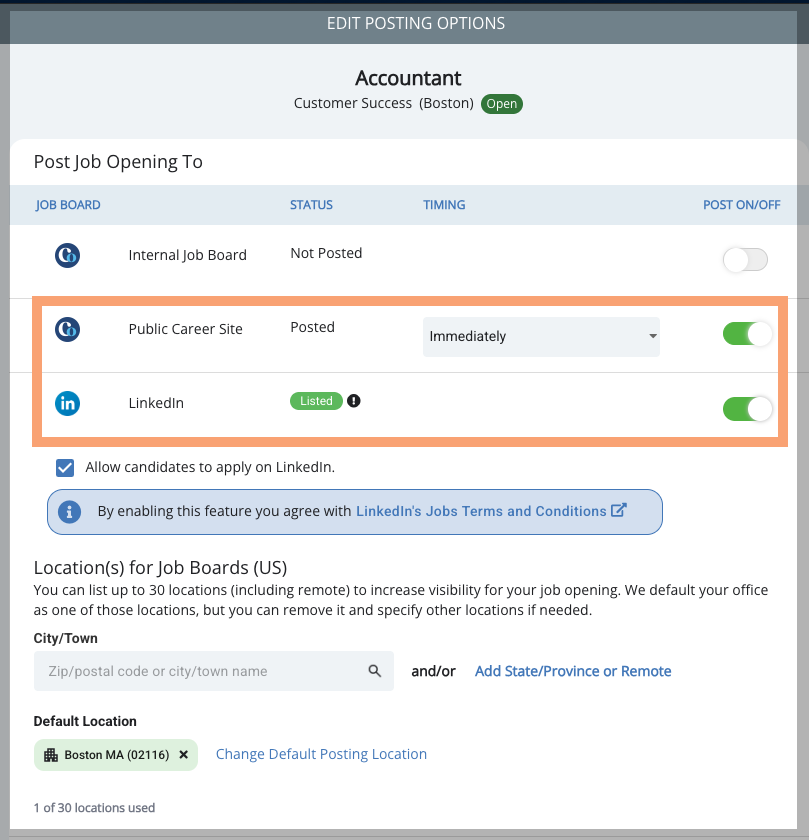The width and height of the screenshot is (809, 840).
Task: Click the building icon in the Boston location chip
Action: tap(51, 754)
